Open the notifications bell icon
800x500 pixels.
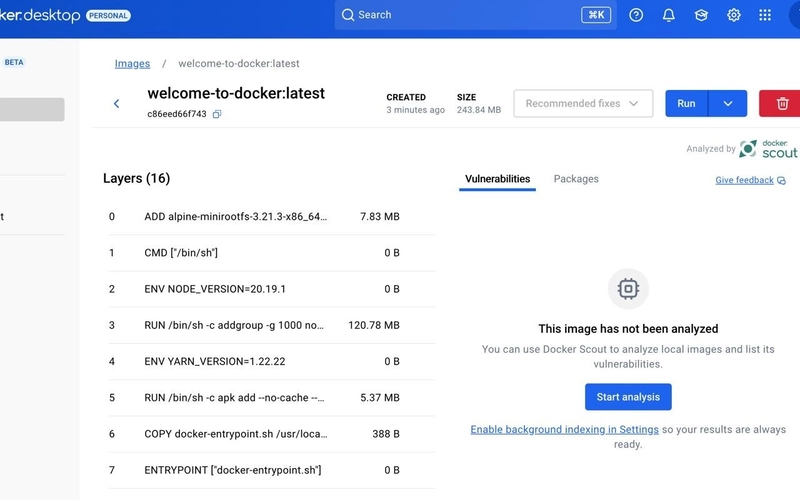click(668, 15)
